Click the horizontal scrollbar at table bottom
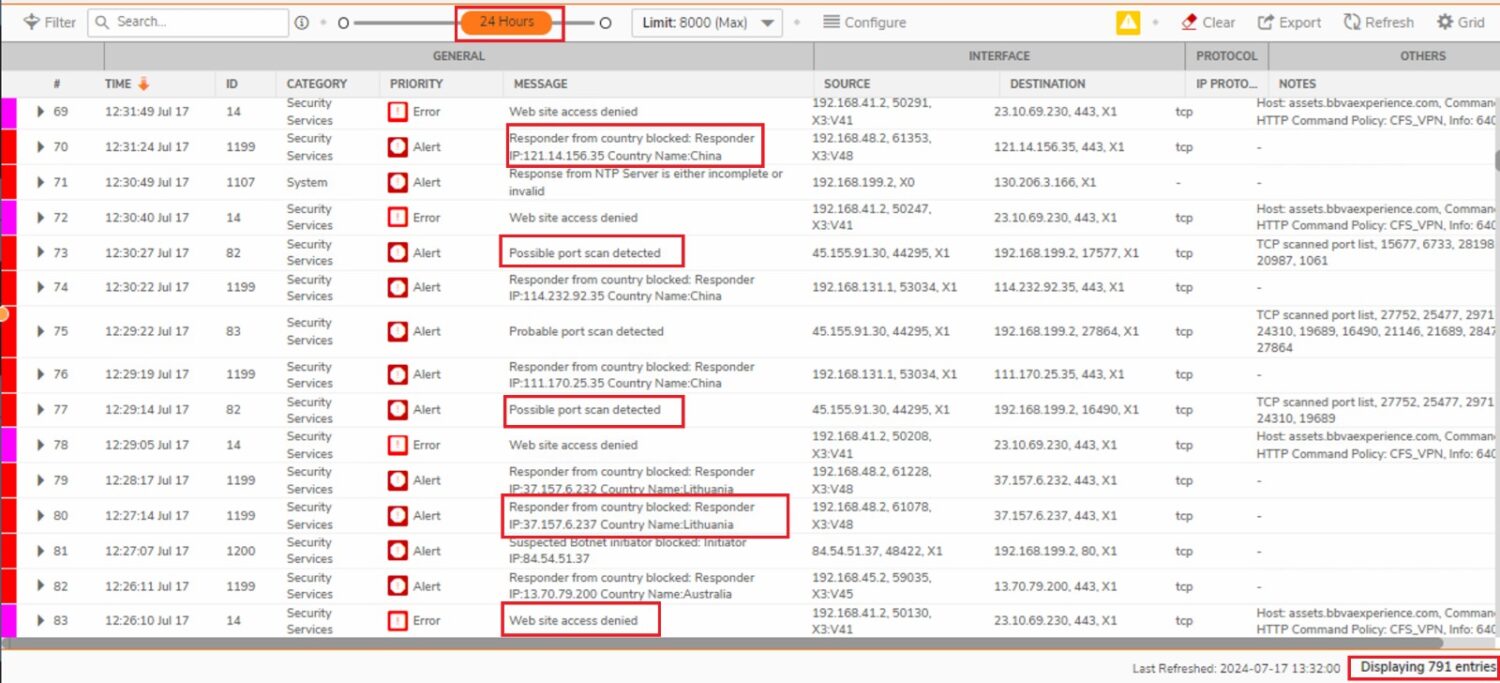The width and height of the screenshot is (1500, 683). coord(740,643)
